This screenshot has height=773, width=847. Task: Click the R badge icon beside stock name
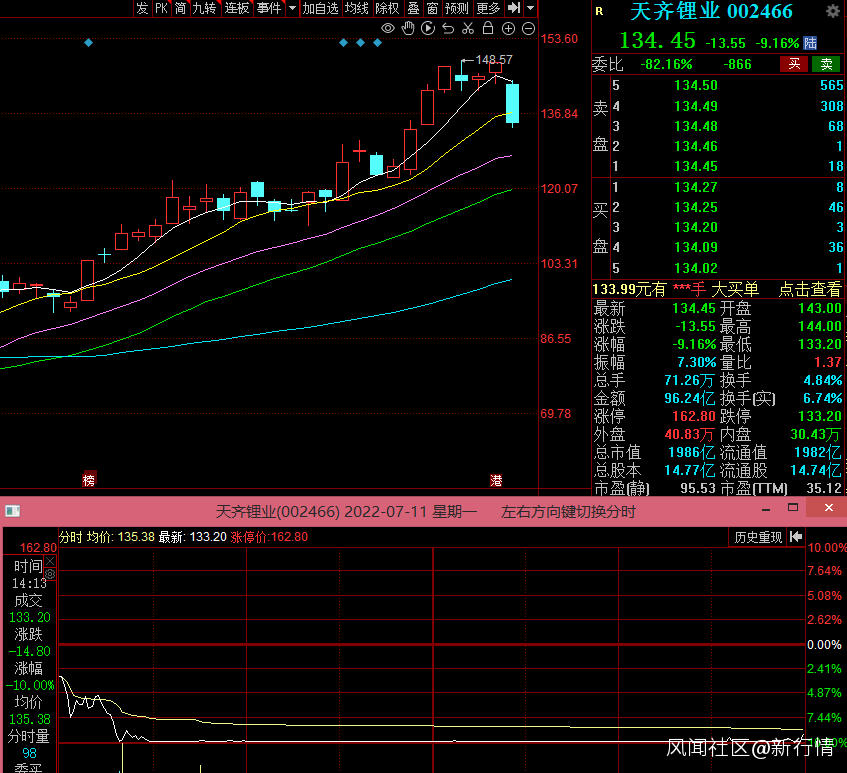(599, 11)
